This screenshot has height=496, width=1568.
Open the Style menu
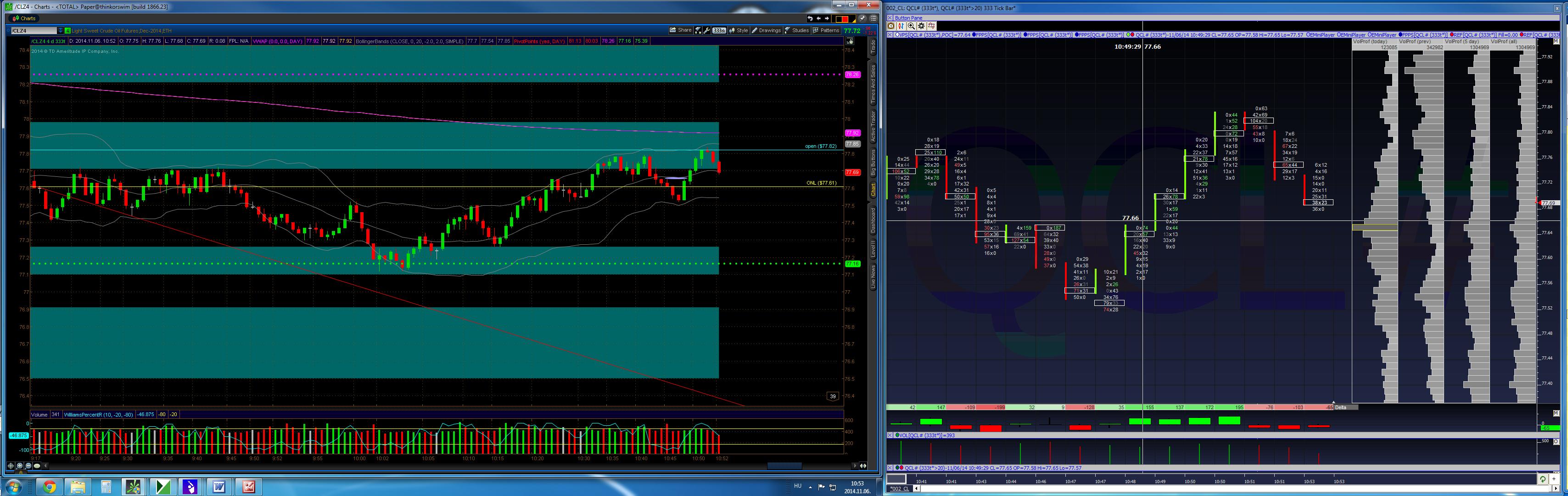click(x=739, y=30)
